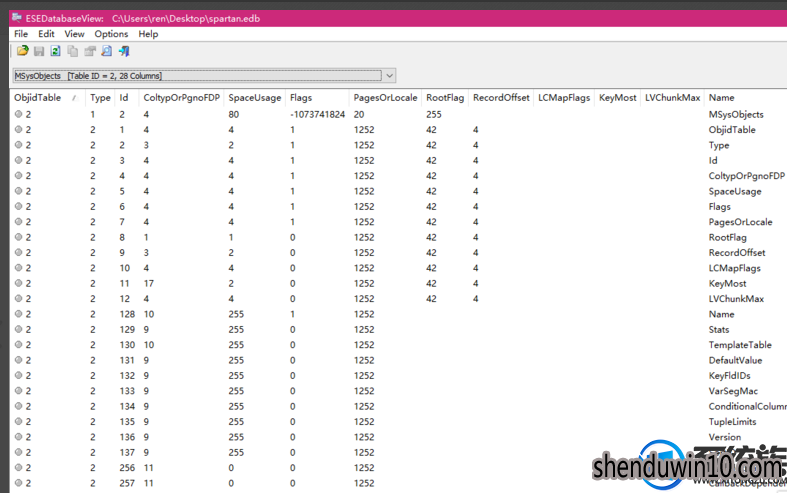Click the PagesOrLocale cell 20
787x493 pixels.
click(359, 114)
